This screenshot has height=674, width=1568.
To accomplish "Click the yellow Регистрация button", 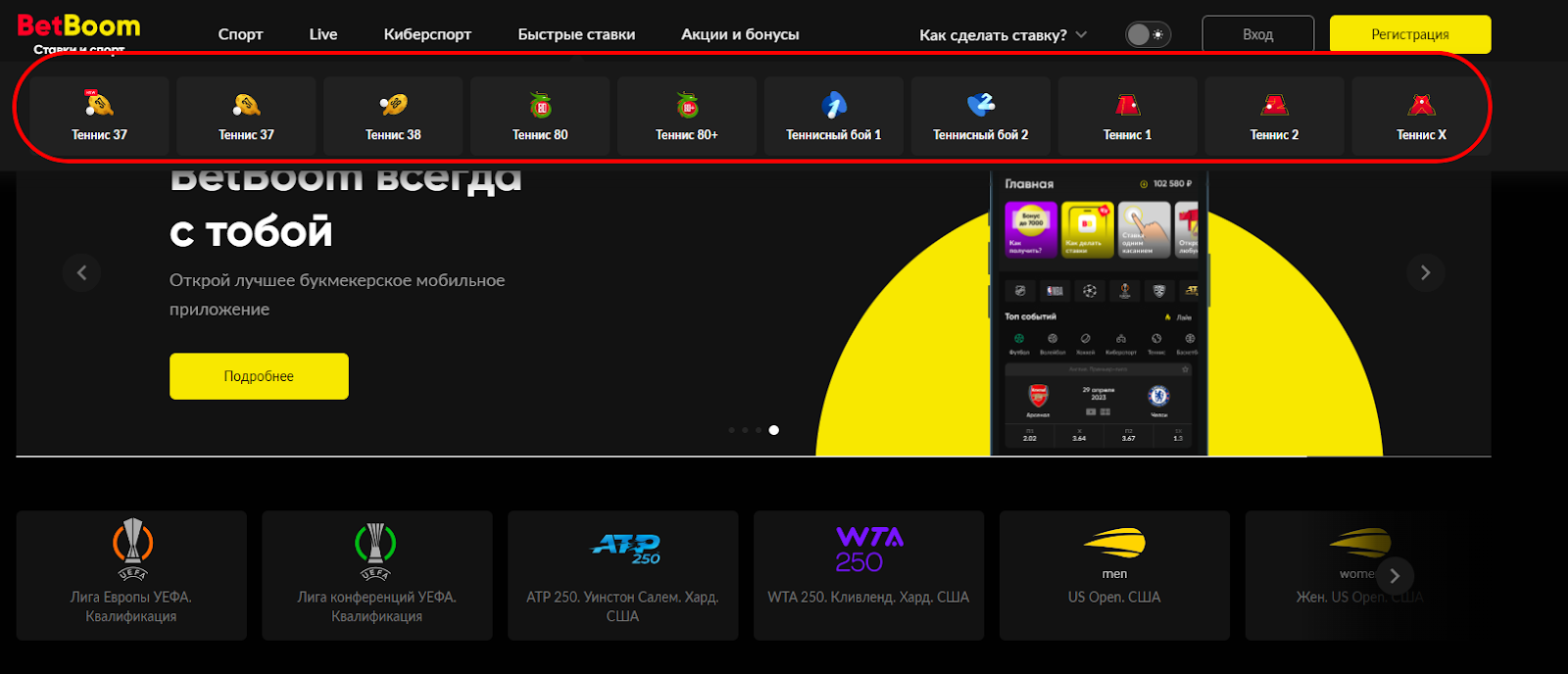I will (x=1410, y=34).
